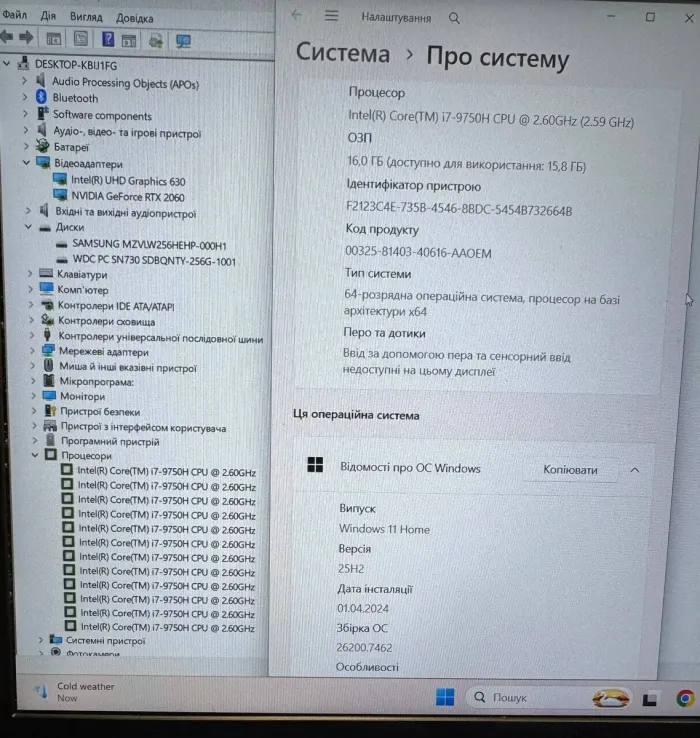Select Пристрої безпеки category
Image resolution: width=700 pixels, height=738 pixels.
100,412
